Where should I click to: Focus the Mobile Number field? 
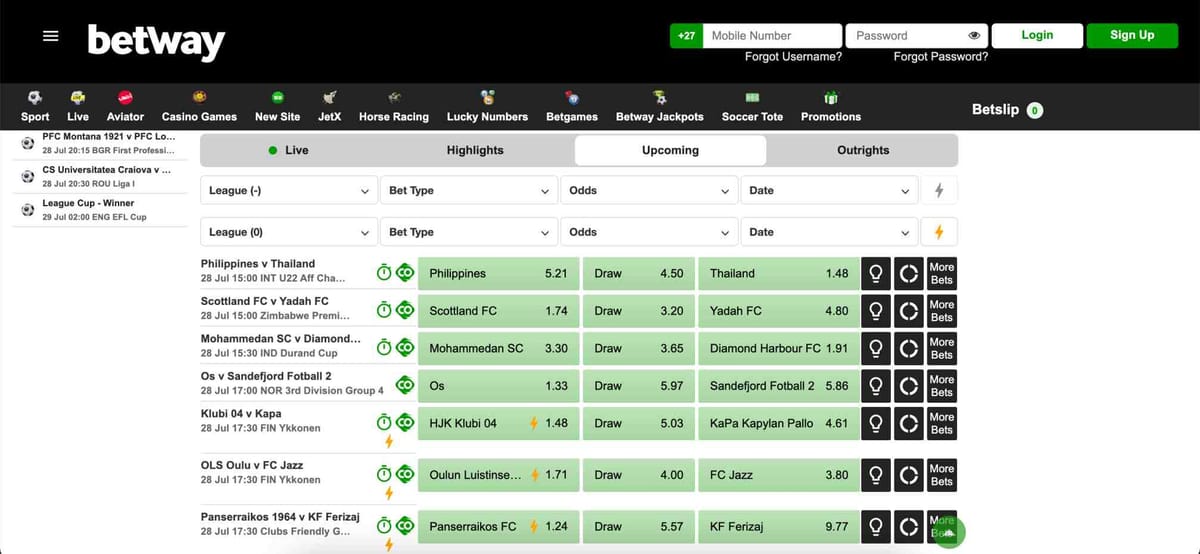tap(772, 36)
